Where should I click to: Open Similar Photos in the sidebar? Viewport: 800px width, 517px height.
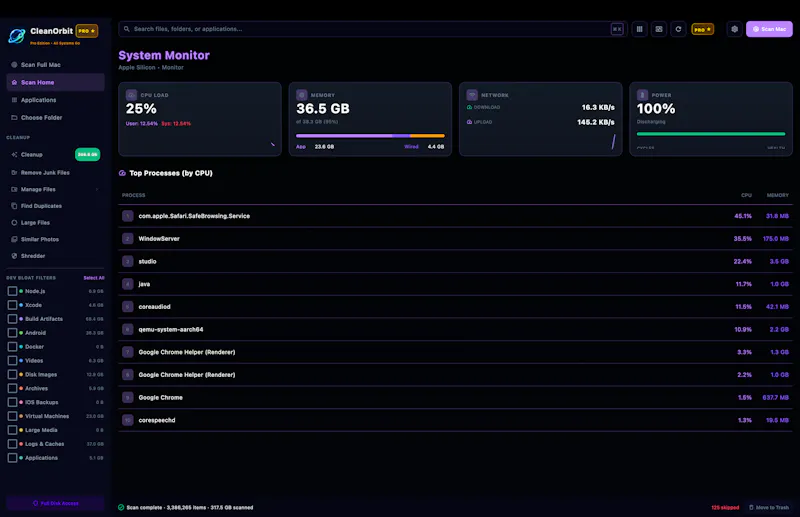(x=56, y=239)
